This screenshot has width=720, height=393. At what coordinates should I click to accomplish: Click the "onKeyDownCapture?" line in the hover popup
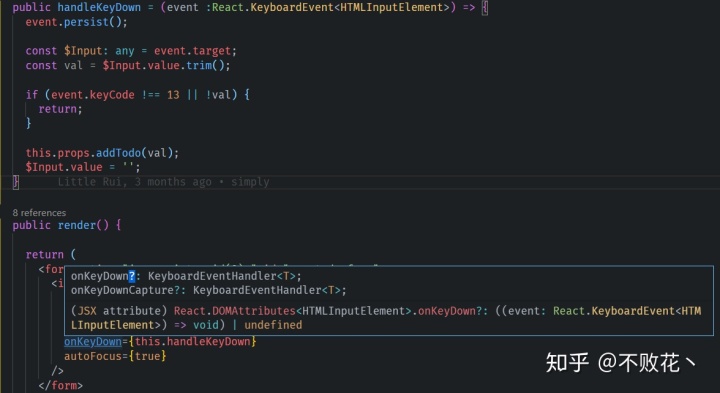coord(208,290)
